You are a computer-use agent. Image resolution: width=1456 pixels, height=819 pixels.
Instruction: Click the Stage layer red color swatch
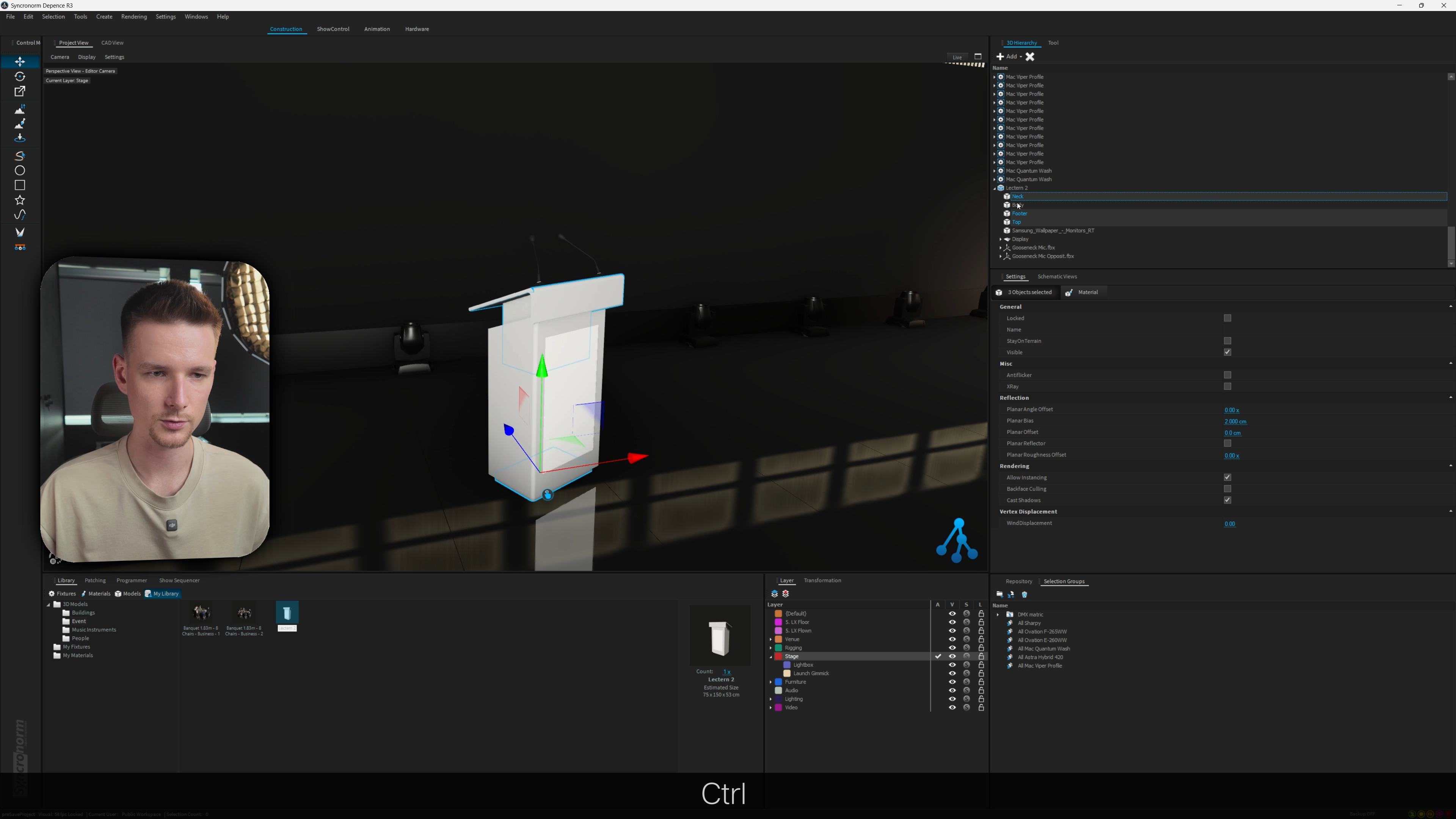[778, 656]
